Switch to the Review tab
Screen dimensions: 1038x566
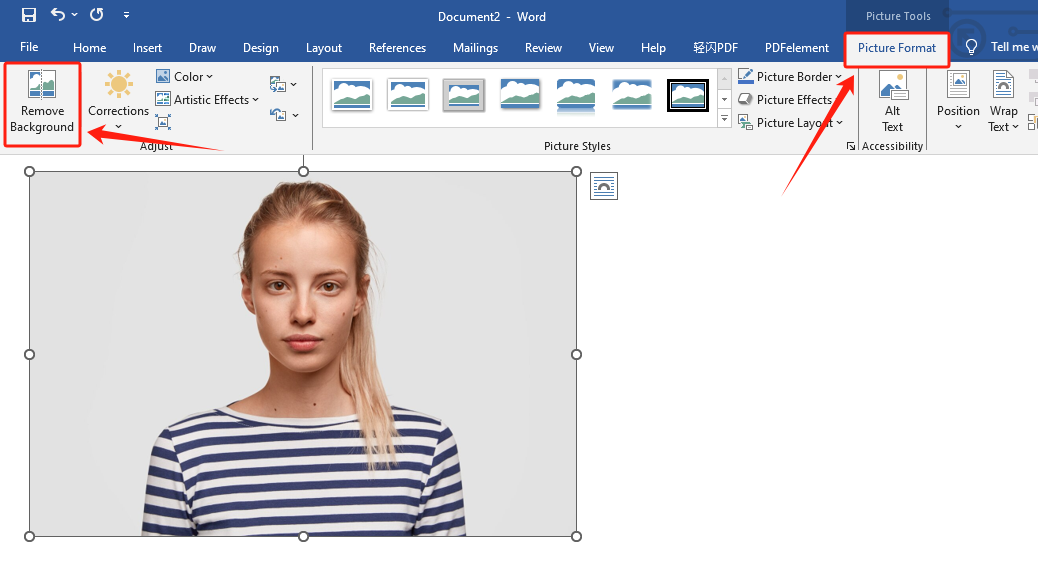pos(543,48)
